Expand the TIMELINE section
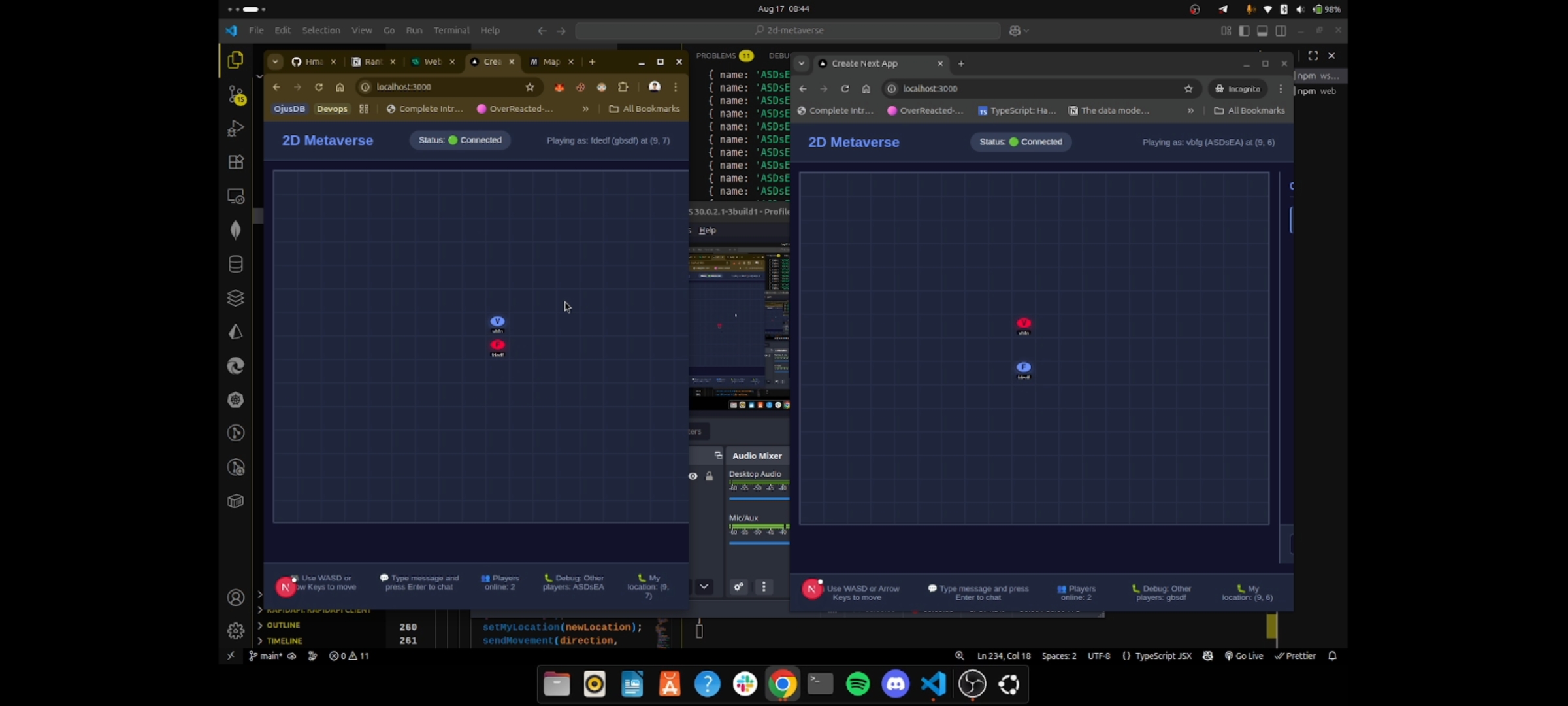Image resolution: width=1568 pixels, height=706 pixels. 284,641
